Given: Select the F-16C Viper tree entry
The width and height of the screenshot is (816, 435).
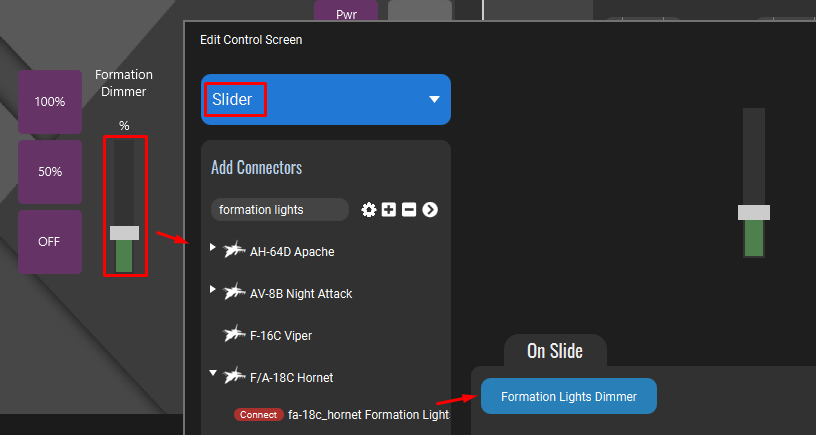Looking at the screenshot, I should pos(280,336).
